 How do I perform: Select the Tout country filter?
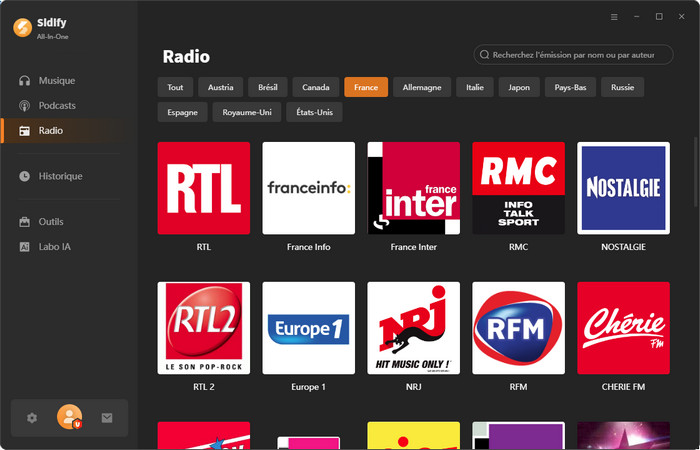pos(175,87)
